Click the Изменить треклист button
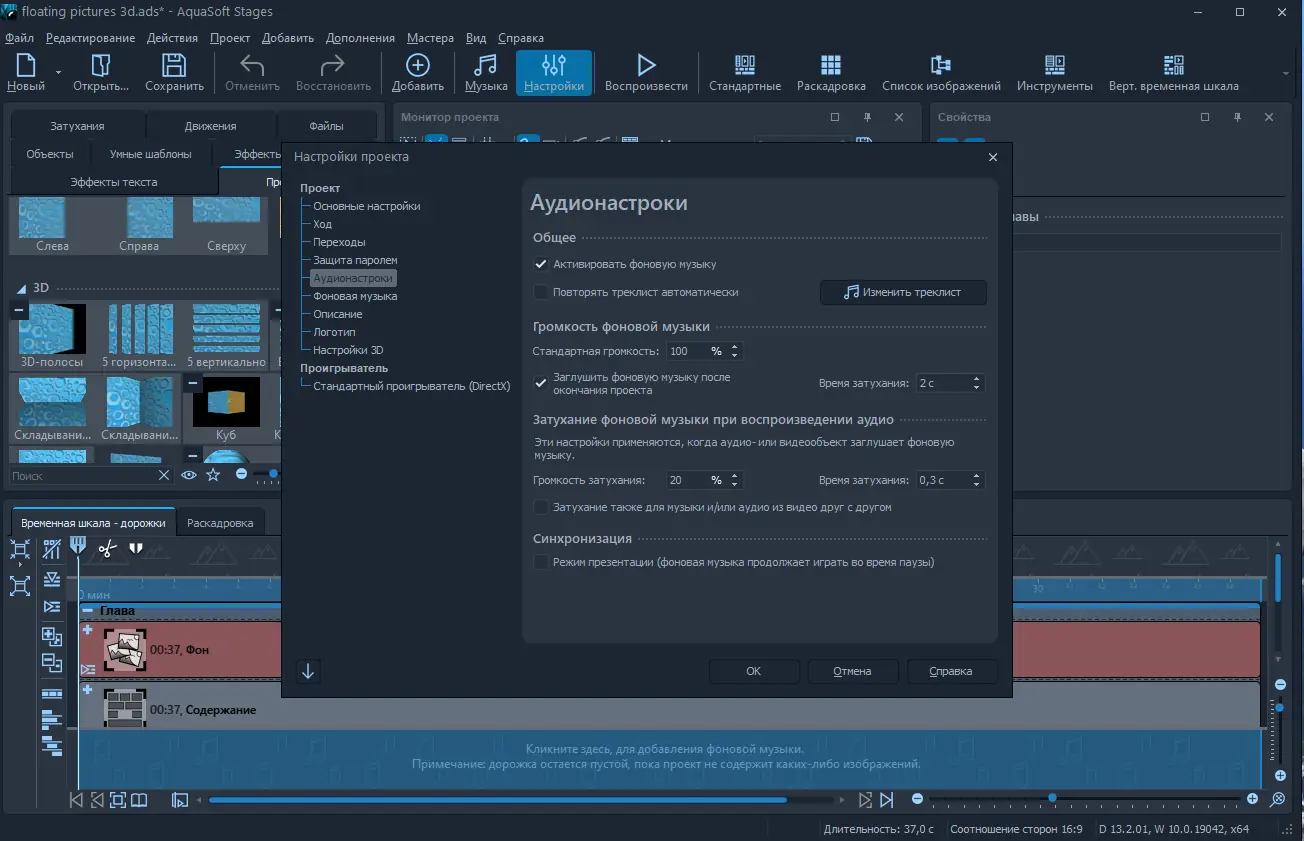Viewport: 1304px width, 841px height. [903, 292]
